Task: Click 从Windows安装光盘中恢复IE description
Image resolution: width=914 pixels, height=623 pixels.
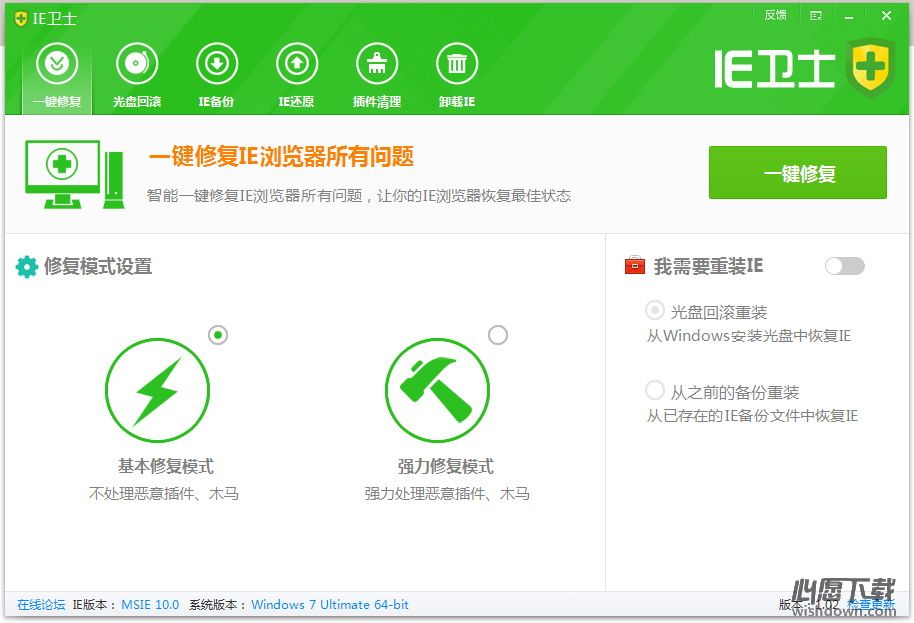Action: (749, 336)
